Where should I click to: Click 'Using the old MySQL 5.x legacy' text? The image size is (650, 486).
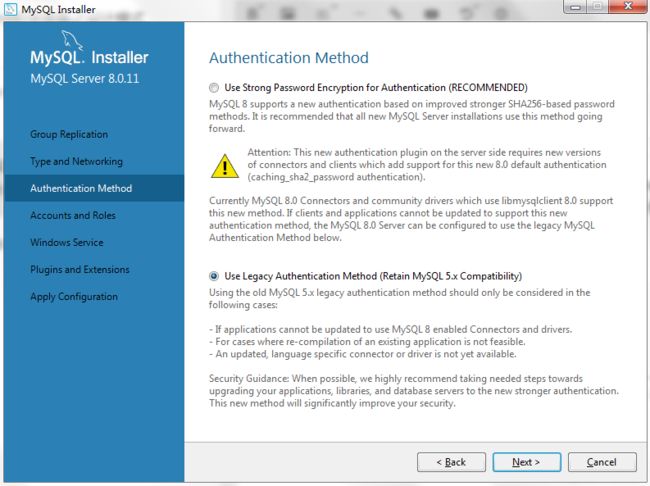click(x=400, y=299)
